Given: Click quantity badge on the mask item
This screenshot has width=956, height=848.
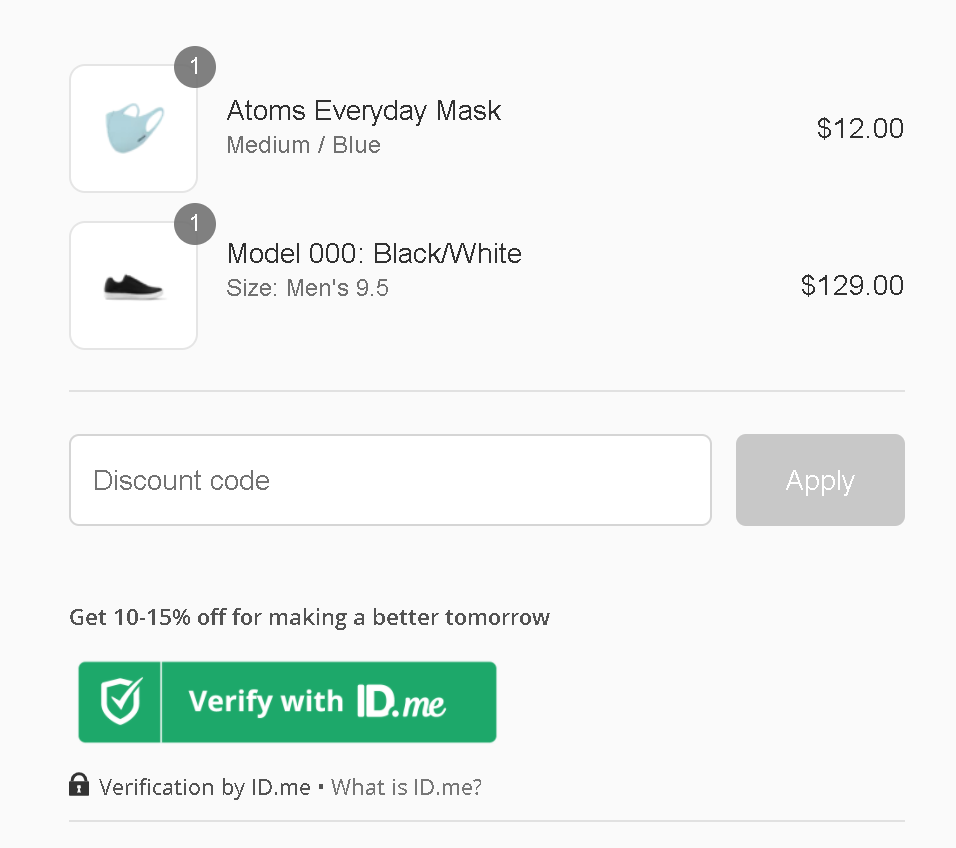Looking at the screenshot, I should pos(195,67).
